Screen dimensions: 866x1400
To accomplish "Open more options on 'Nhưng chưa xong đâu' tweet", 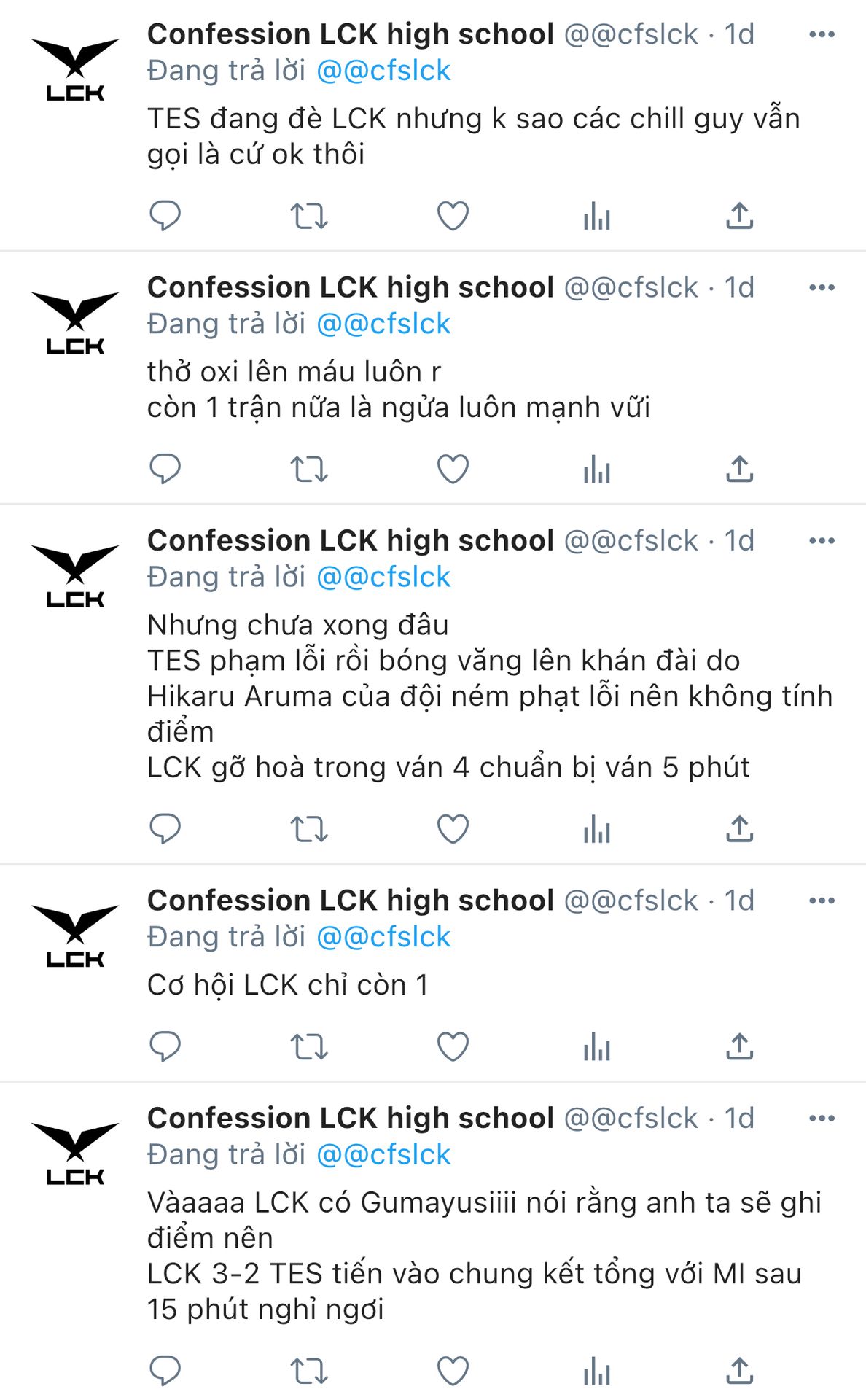I will 822,541.
